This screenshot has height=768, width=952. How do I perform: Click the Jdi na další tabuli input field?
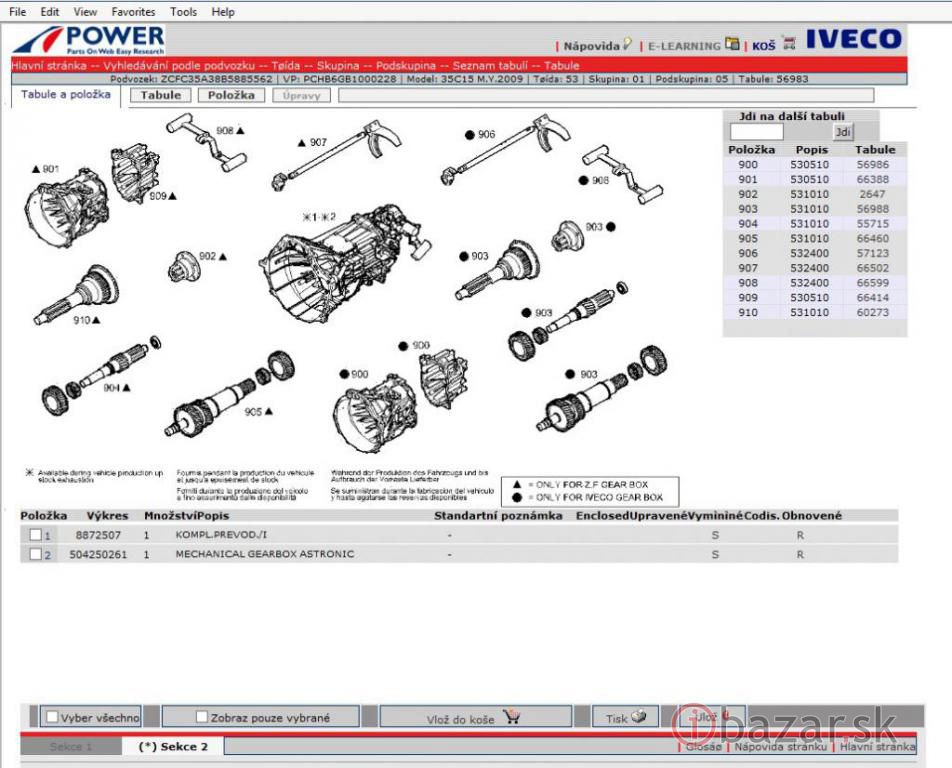coord(757,132)
